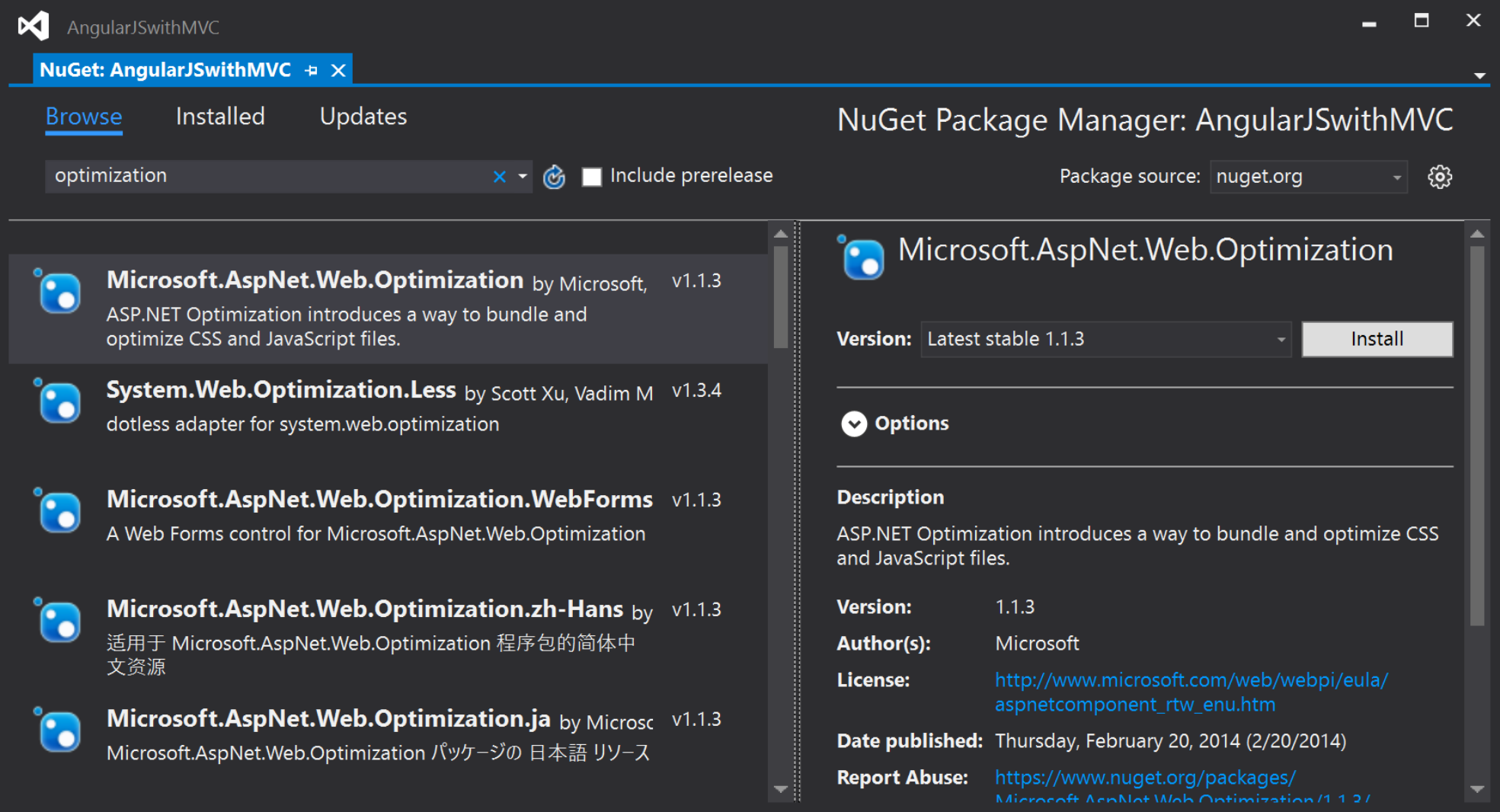Image resolution: width=1500 pixels, height=812 pixels.
Task: Click v1.3.4 version of System.Web.Optimization.Less
Action: point(696,391)
